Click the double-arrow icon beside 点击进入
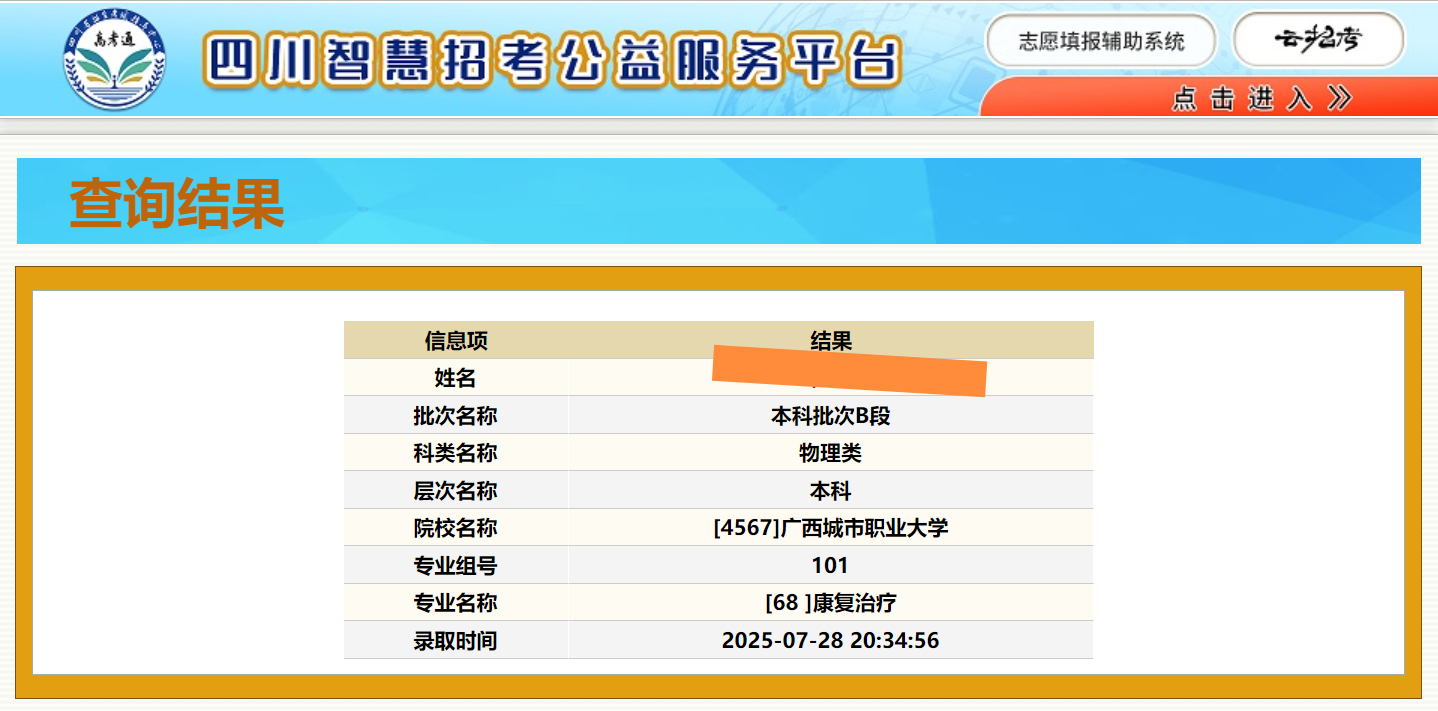1438x711 pixels. coord(1339,98)
